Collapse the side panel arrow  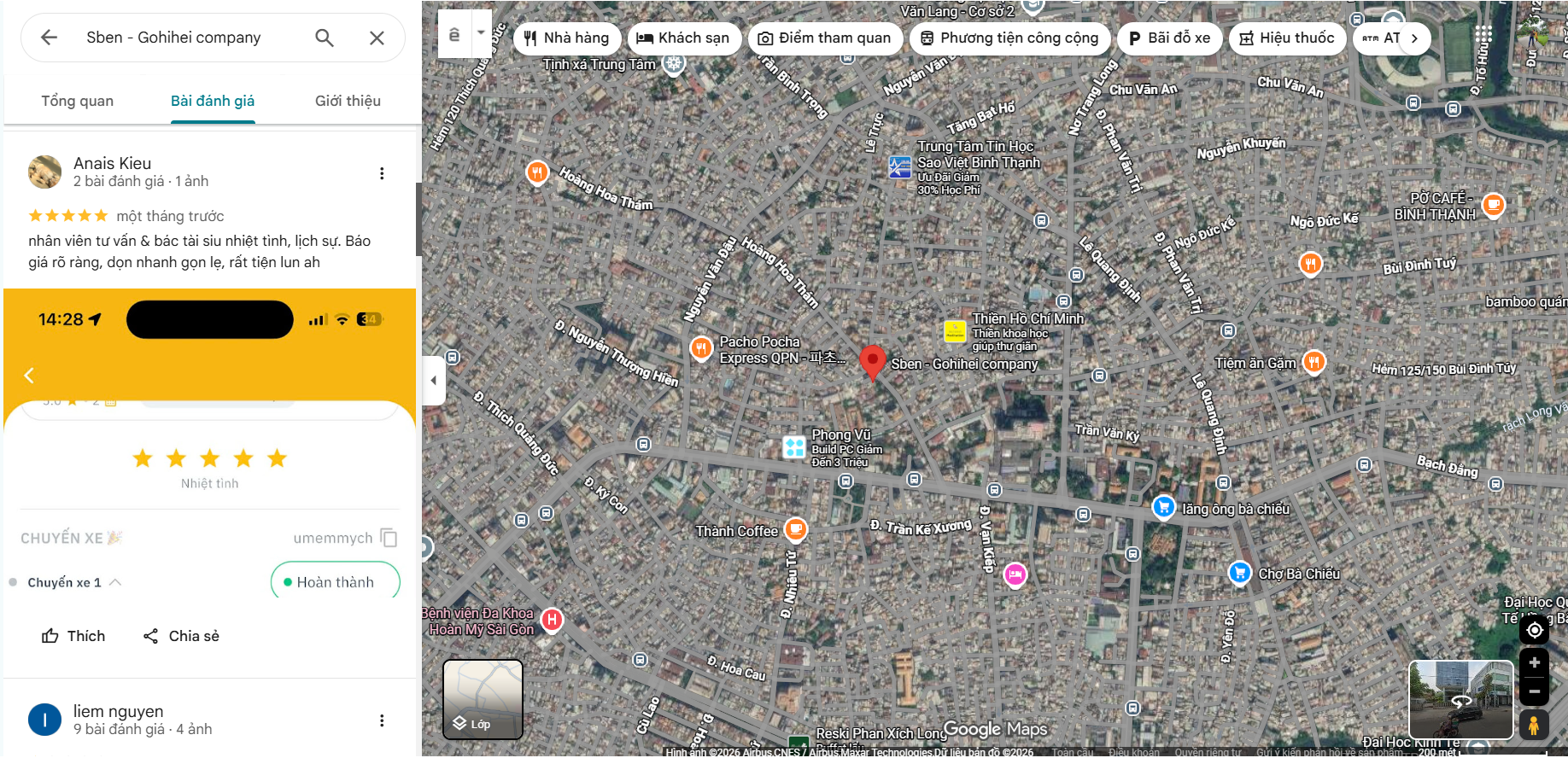[434, 381]
